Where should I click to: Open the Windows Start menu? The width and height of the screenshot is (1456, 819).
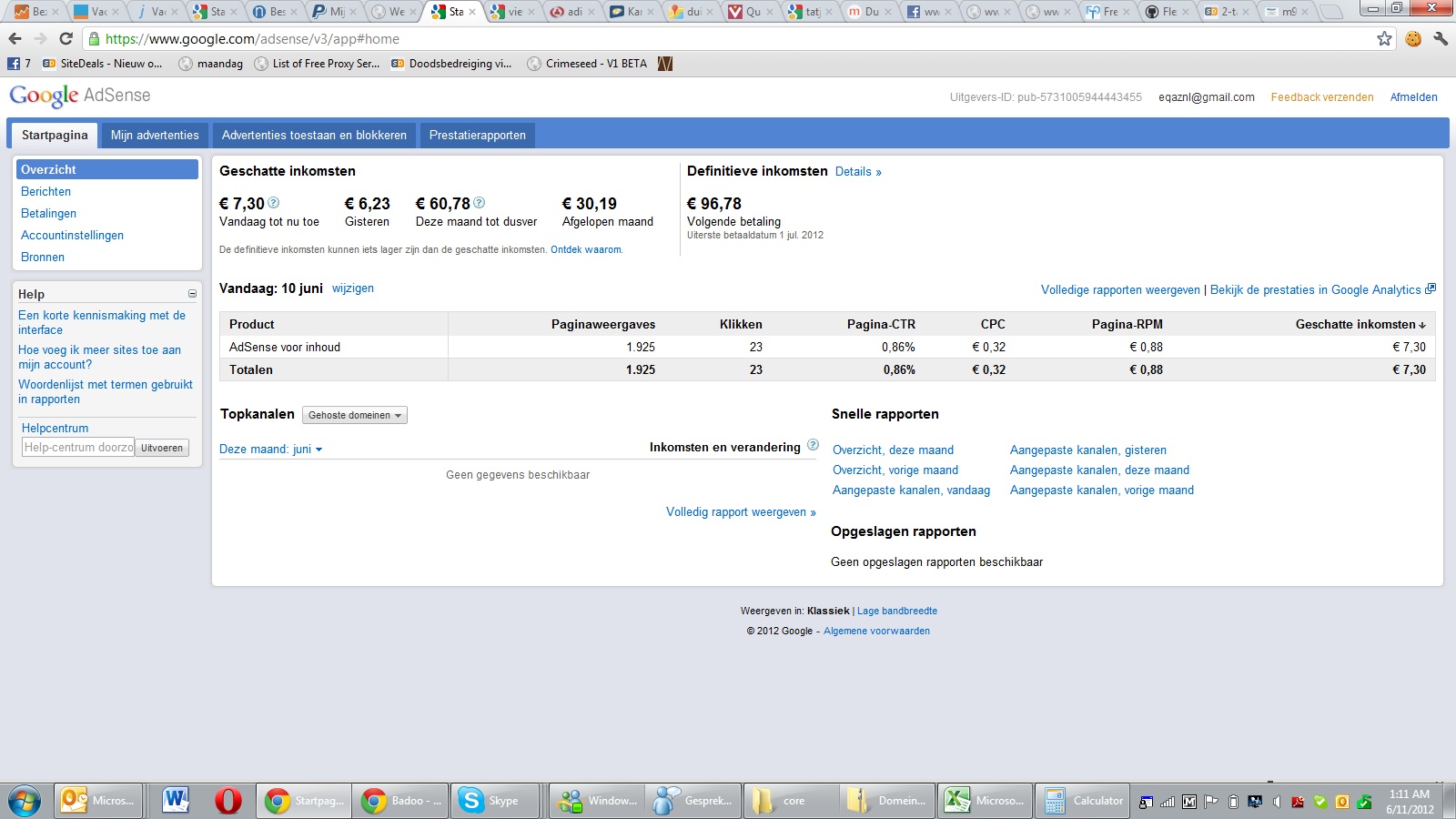25,801
